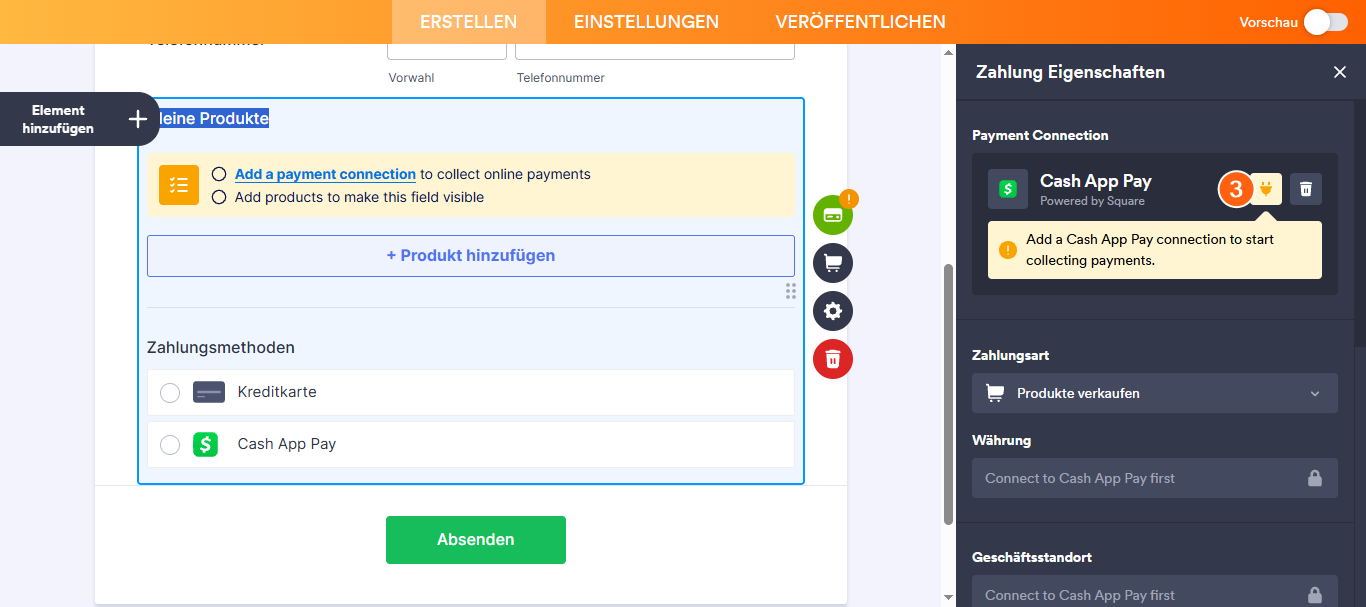Click the Cash App Pay logo in Payment Connection
The image size is (1366, 607).
pyautogui.click(x=1008, y=189)
